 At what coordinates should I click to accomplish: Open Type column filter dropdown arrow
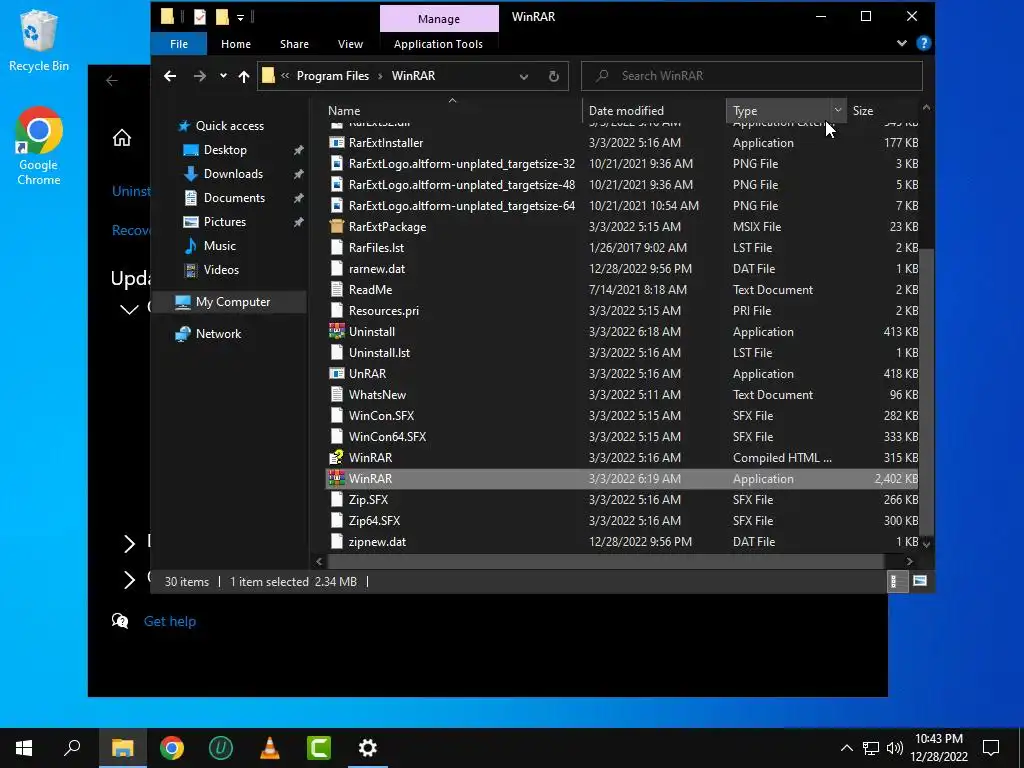click(x=838, y=110)
